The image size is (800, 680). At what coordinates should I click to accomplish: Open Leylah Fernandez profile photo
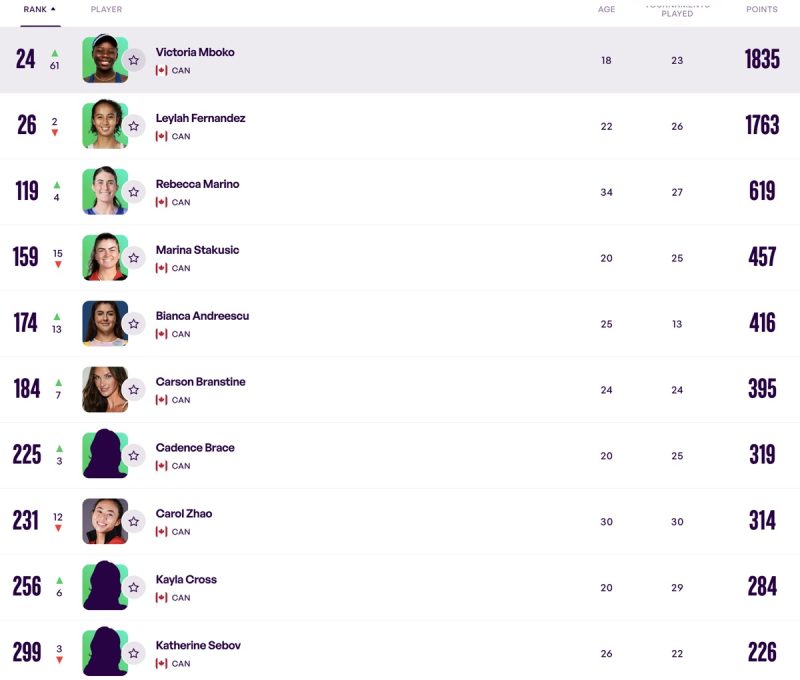coord(105,125)
